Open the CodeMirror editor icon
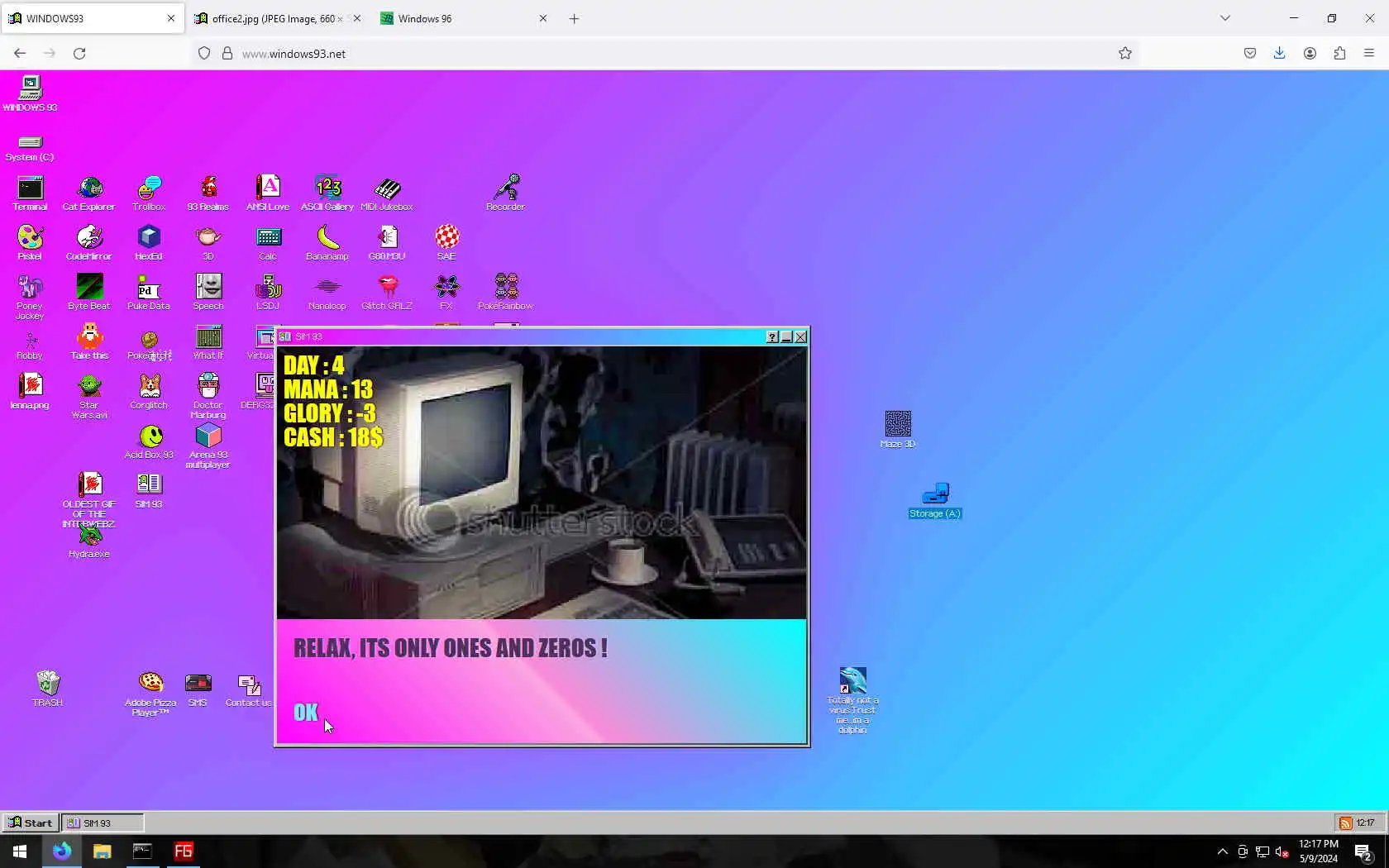 tap(89, 243)
